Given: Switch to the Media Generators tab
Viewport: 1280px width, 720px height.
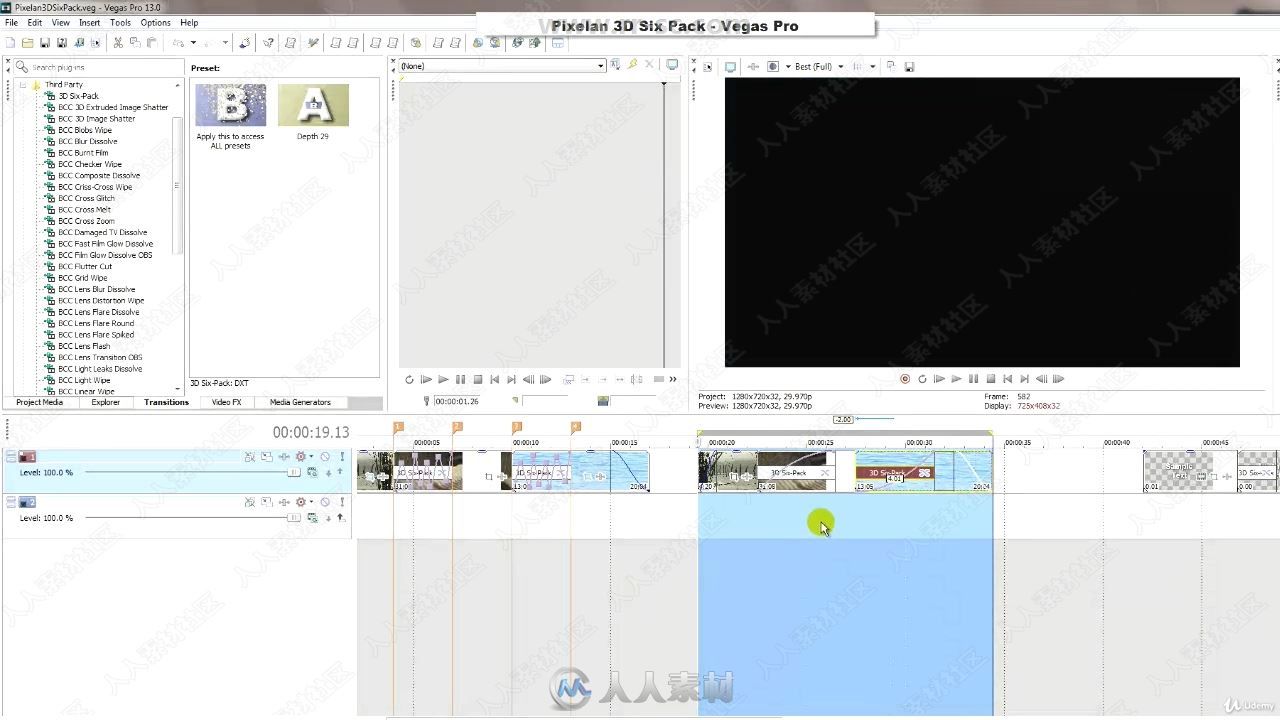Looking at the screenshot, I should coord(300,402).
